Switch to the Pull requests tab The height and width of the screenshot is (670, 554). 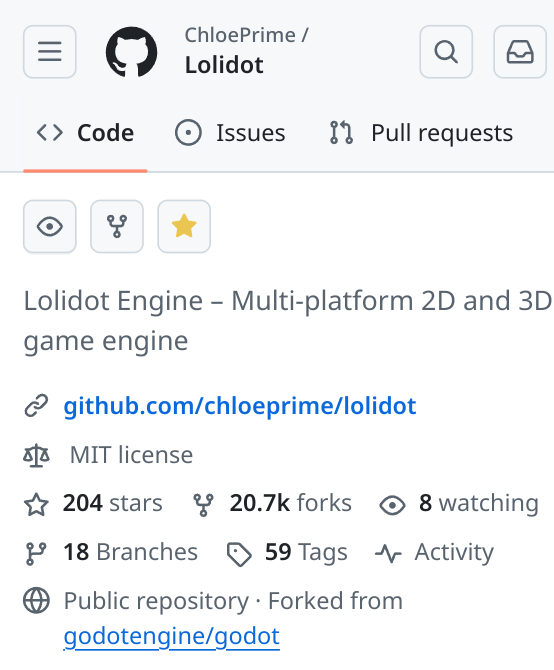421,133
